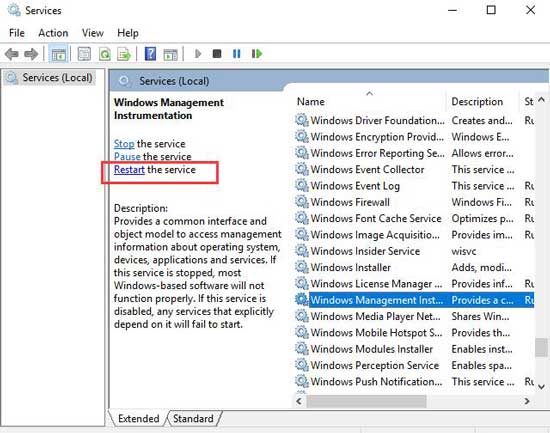Click gear icon beside Windows Font Cache Service

301,218
